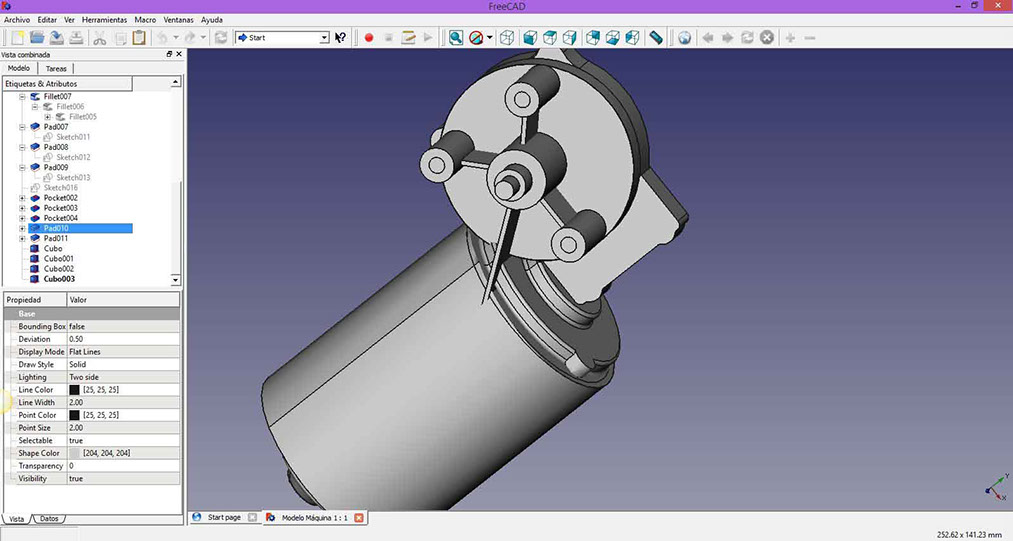Start macro recording with red dot
Image resolution: width=1013 pixels, height=541 pixels.
pyautogui.click(x=369, y=37)
